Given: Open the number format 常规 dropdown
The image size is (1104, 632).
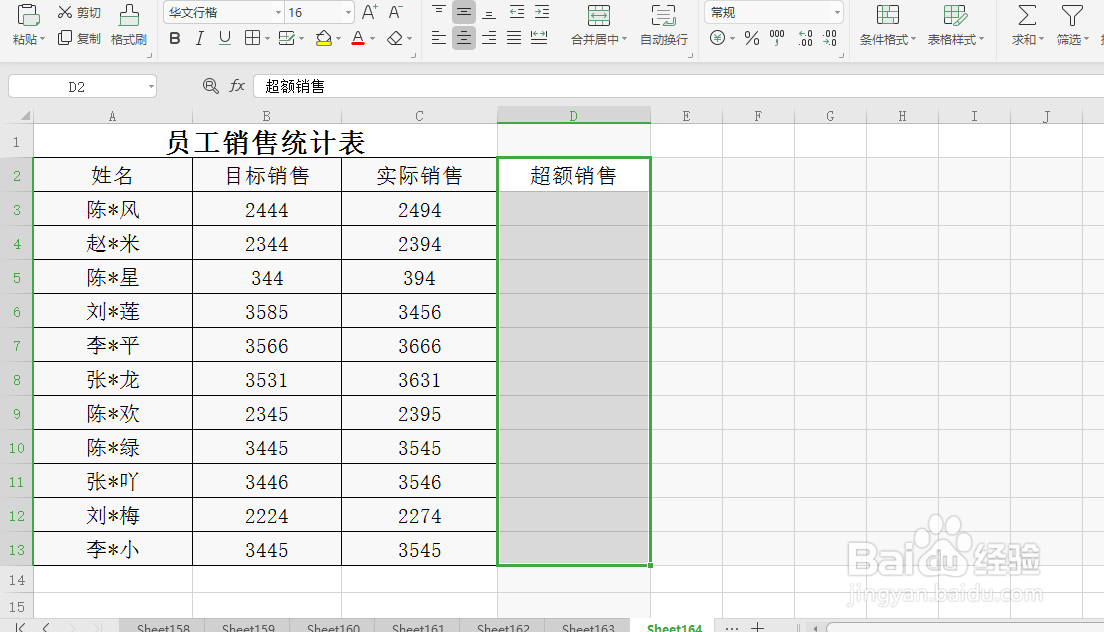Looking at the screenshot, I should [836, 13].
